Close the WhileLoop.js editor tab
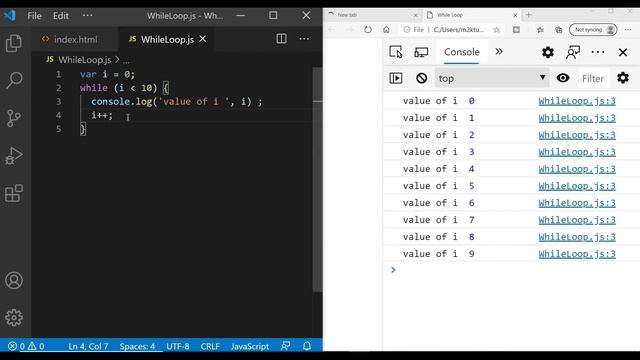Viewport: 640px width, 360px height. (202, 39)
